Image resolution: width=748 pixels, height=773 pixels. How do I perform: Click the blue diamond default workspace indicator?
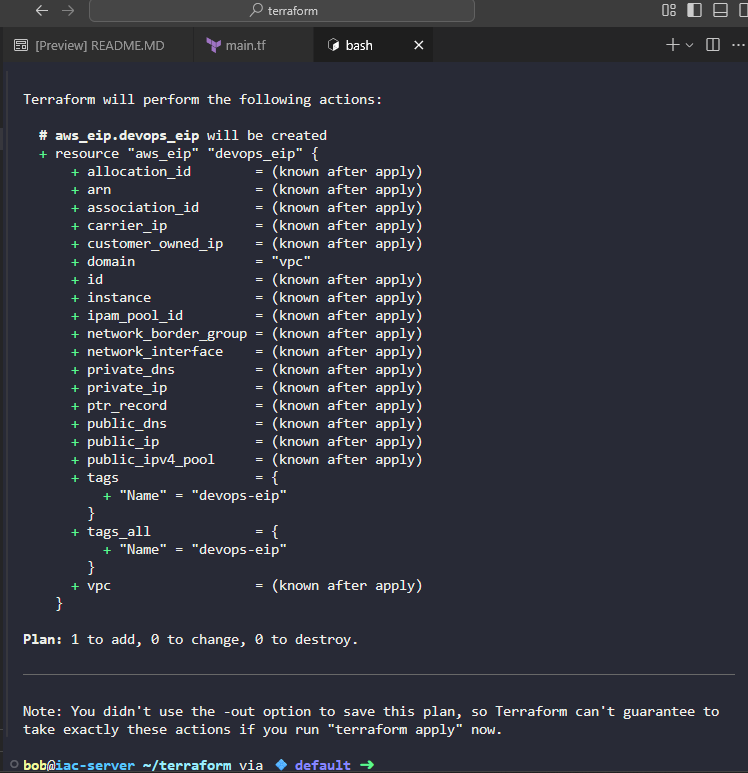(281, 765)
